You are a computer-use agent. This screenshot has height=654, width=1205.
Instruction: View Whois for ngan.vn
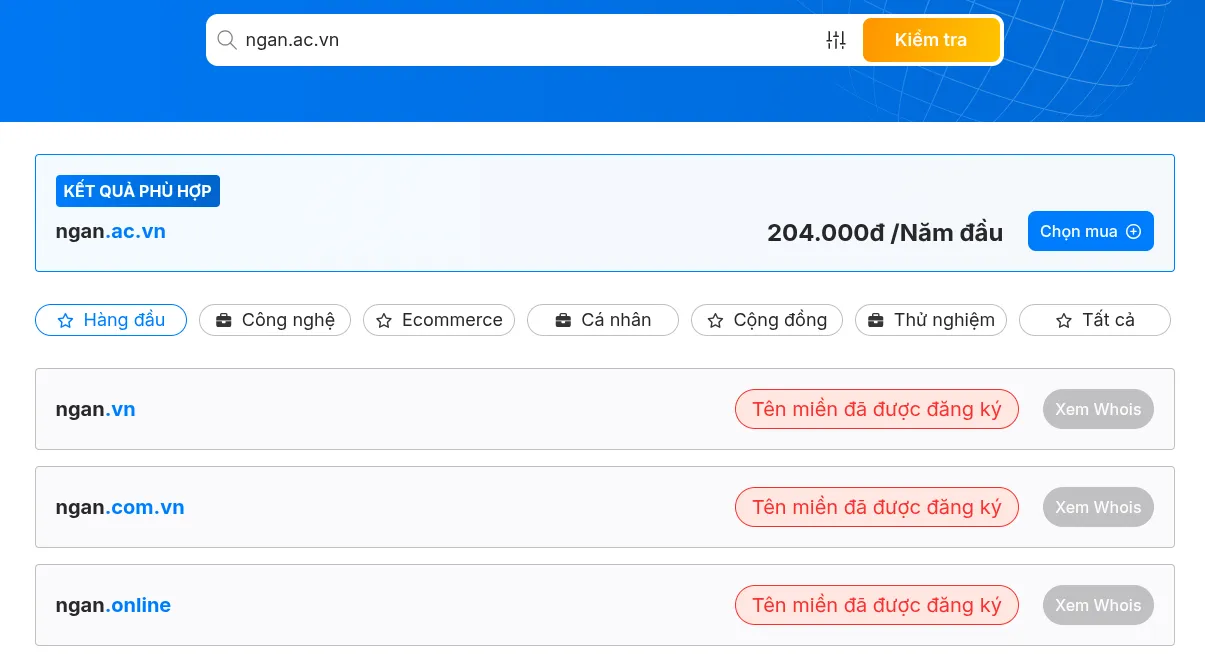[x=1097, y=409]
